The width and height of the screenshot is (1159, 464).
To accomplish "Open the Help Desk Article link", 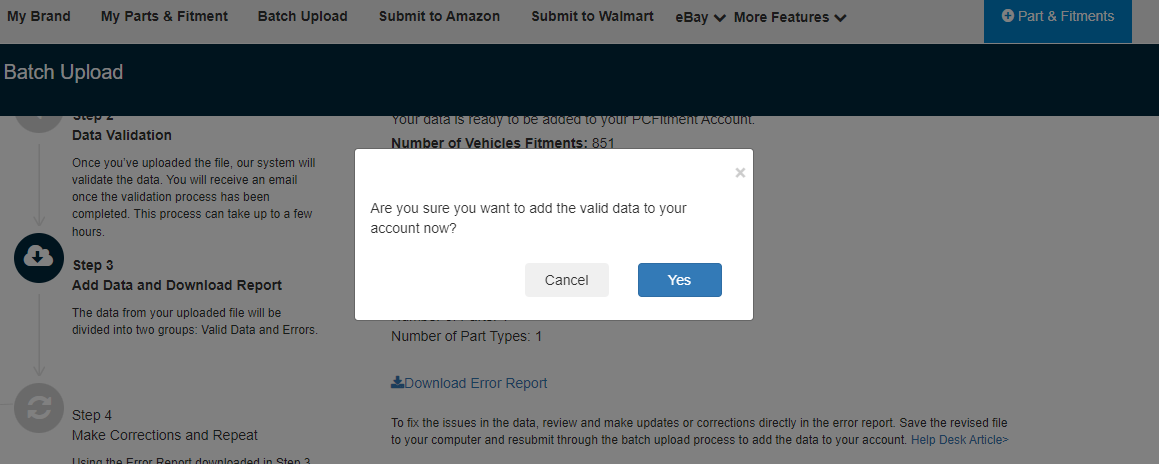I will (x=960, y=440).
